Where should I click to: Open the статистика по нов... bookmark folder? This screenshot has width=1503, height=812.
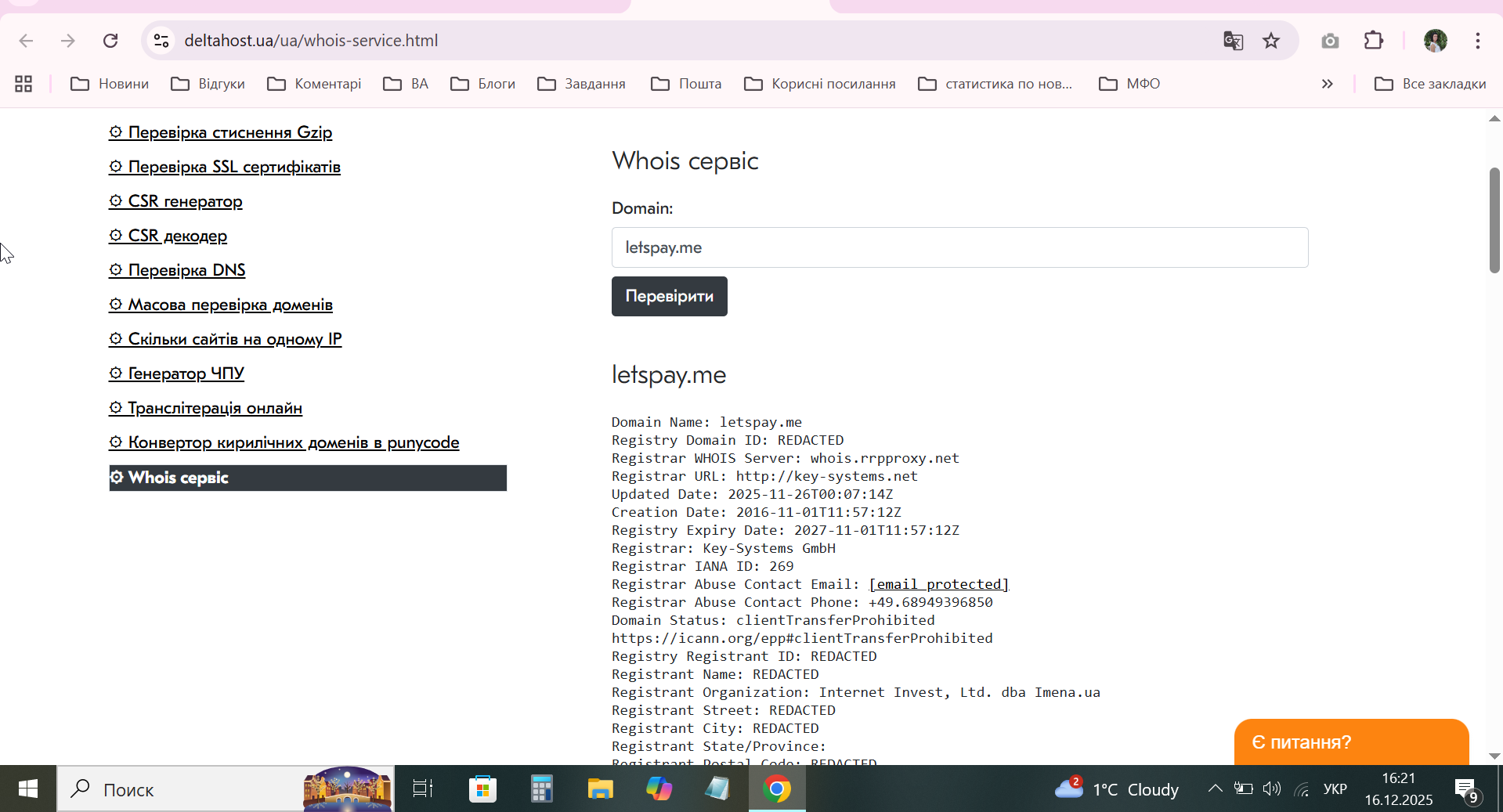(x=995, y=84)
